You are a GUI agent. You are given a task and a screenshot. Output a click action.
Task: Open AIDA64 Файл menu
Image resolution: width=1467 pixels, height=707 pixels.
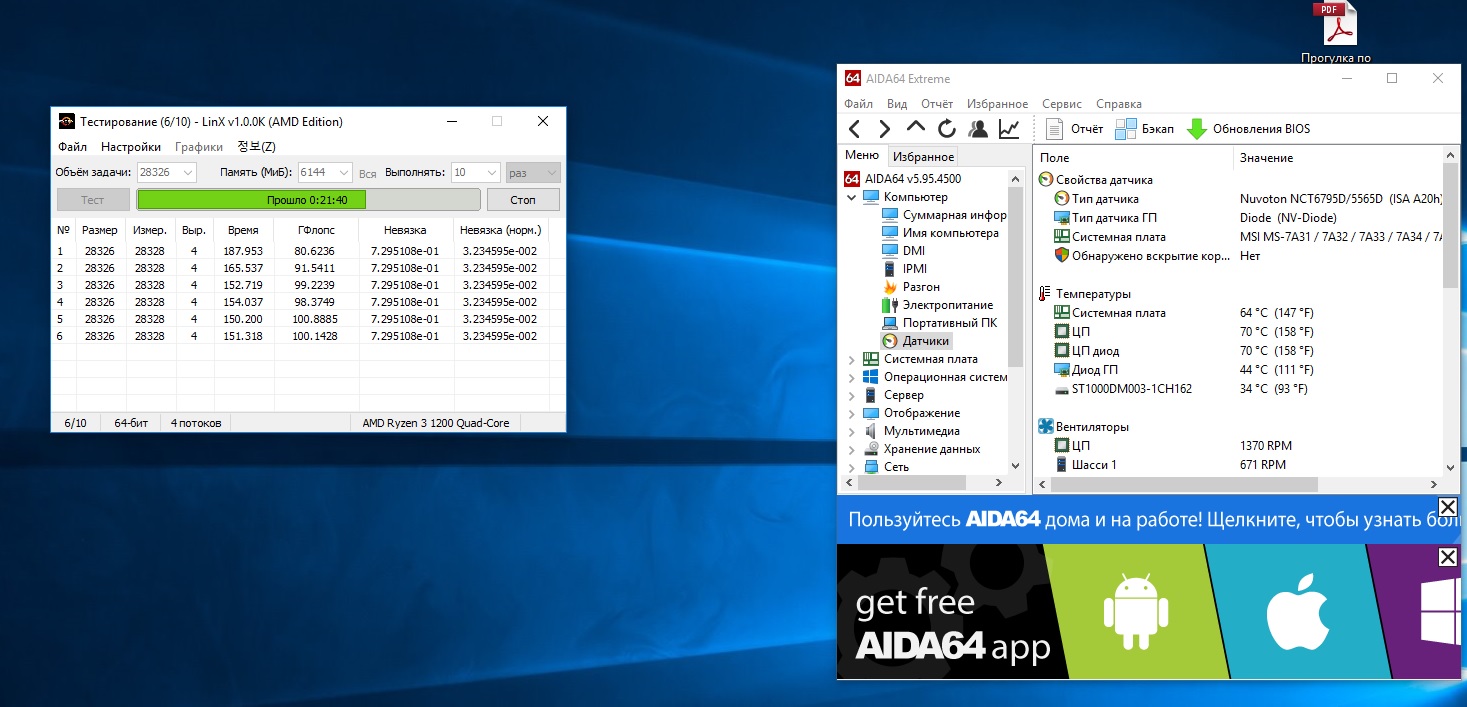pos(859,104)
